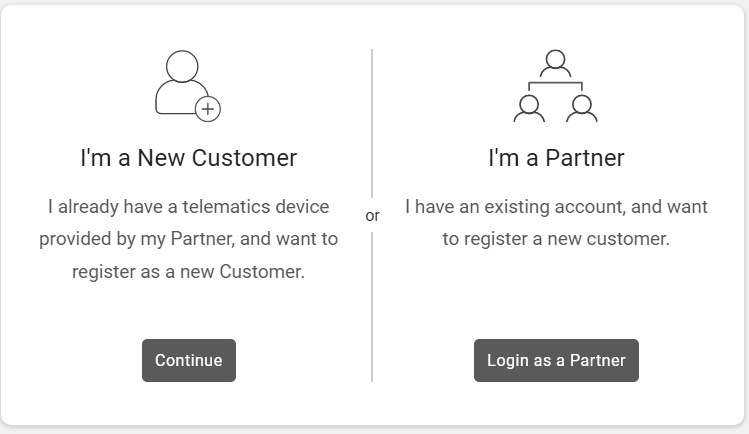Image resolution: width=749 pixels, height=434 pixels.
Task: Select the "I'm a Partner" heading
Action: click(x=556, y=158)
